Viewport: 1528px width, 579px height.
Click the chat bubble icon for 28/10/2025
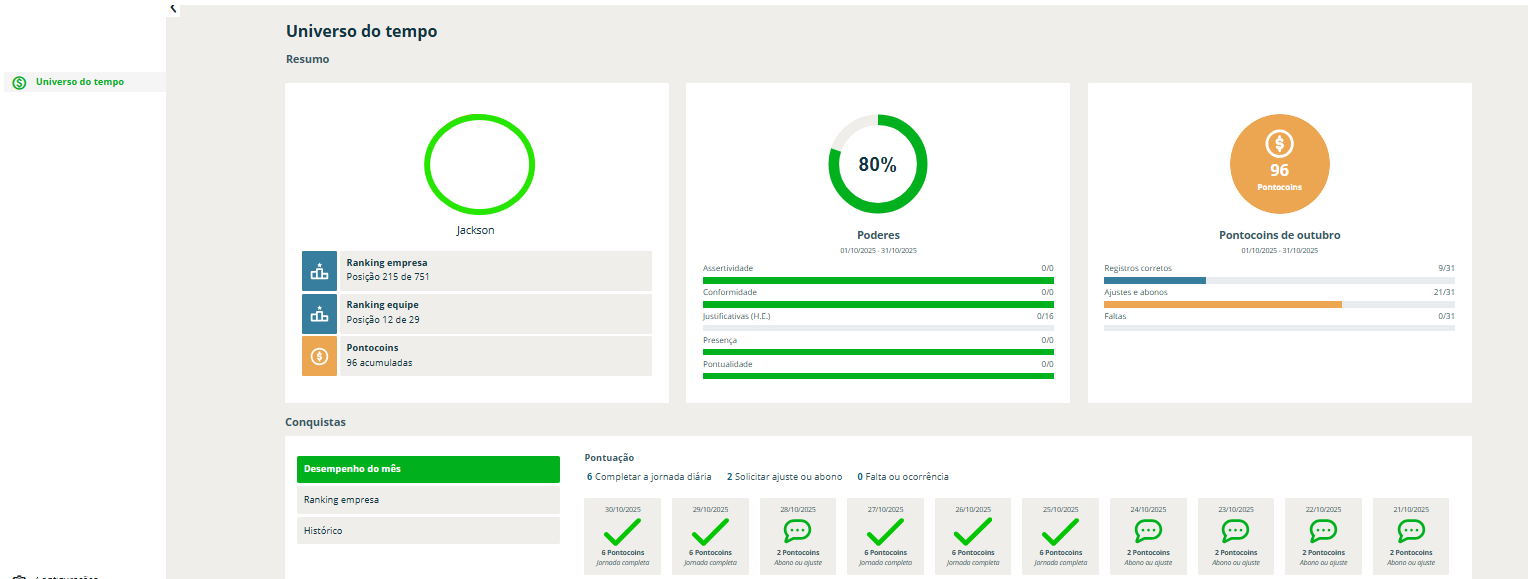797,531
